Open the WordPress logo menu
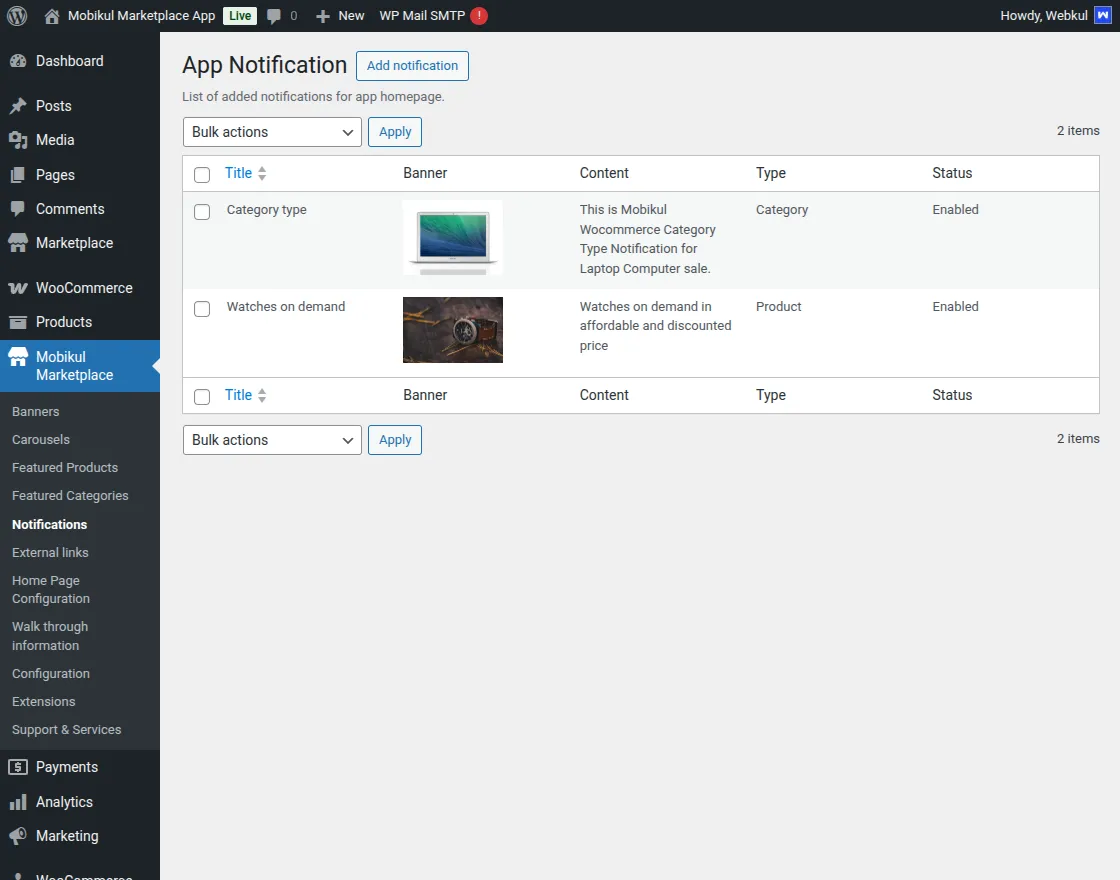Image resolution: width=1120 pixels, height=880 pixels. point(16,15)
